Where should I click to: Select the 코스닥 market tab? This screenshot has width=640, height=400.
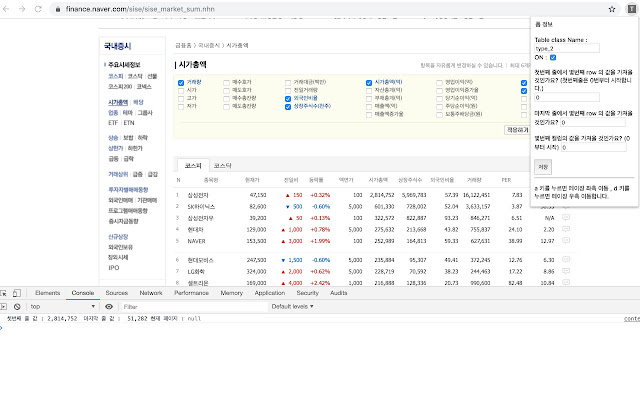click(222, 165)
